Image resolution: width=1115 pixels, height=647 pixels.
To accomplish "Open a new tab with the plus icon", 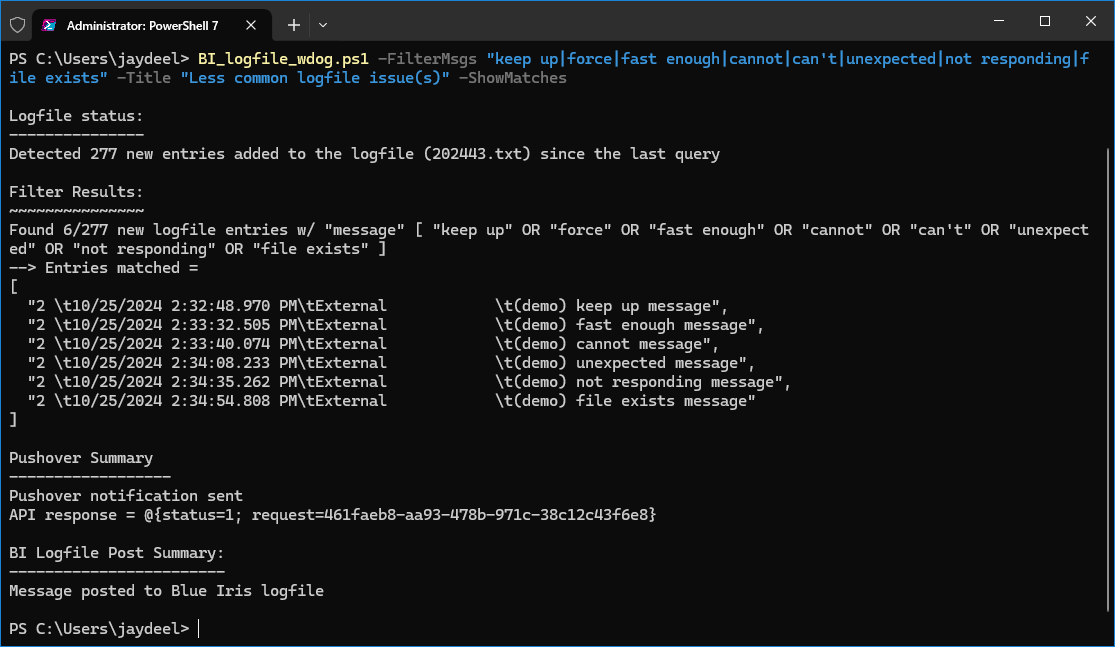I will [x=294, y=25].
